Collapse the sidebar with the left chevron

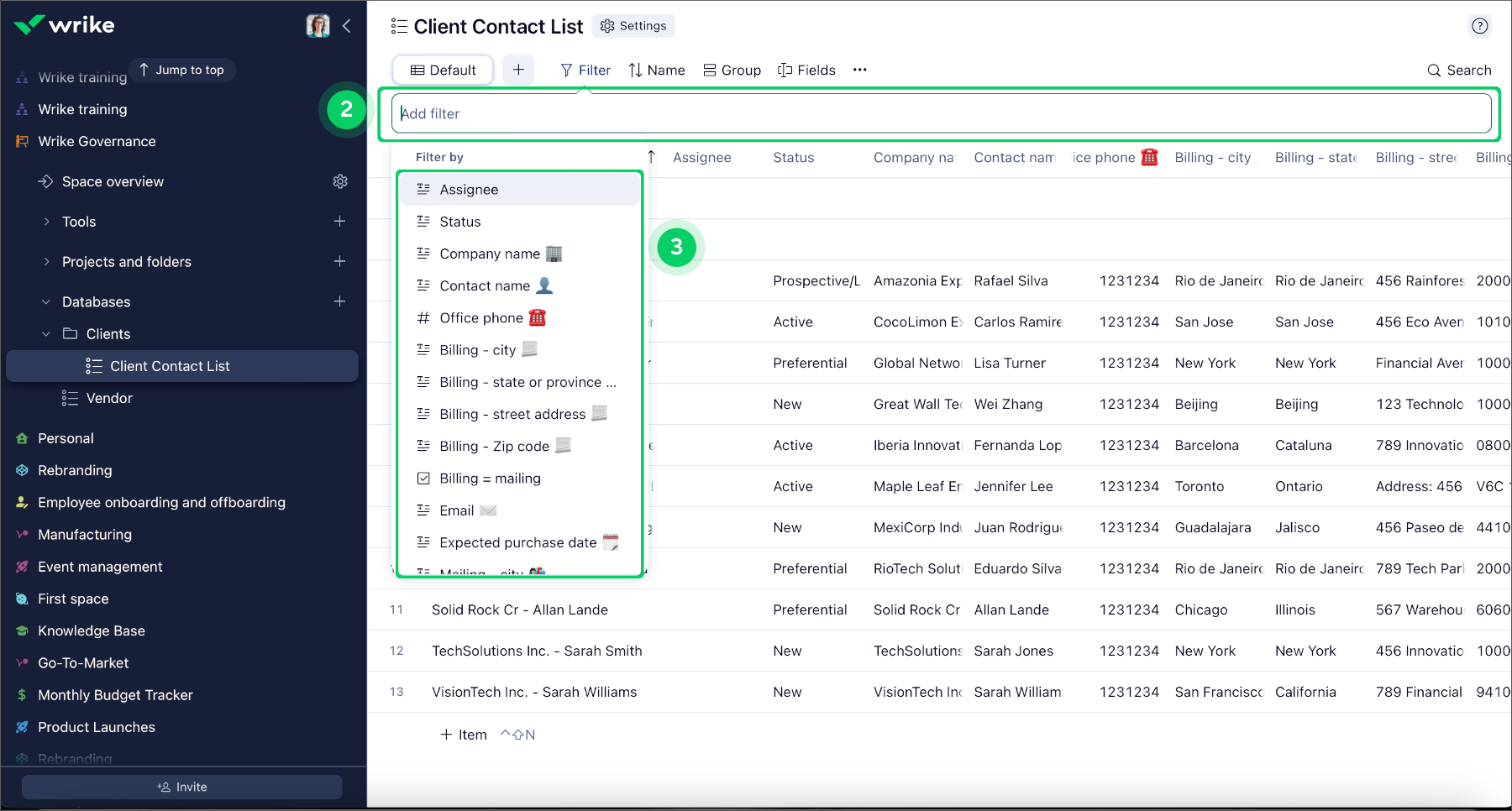346,26
